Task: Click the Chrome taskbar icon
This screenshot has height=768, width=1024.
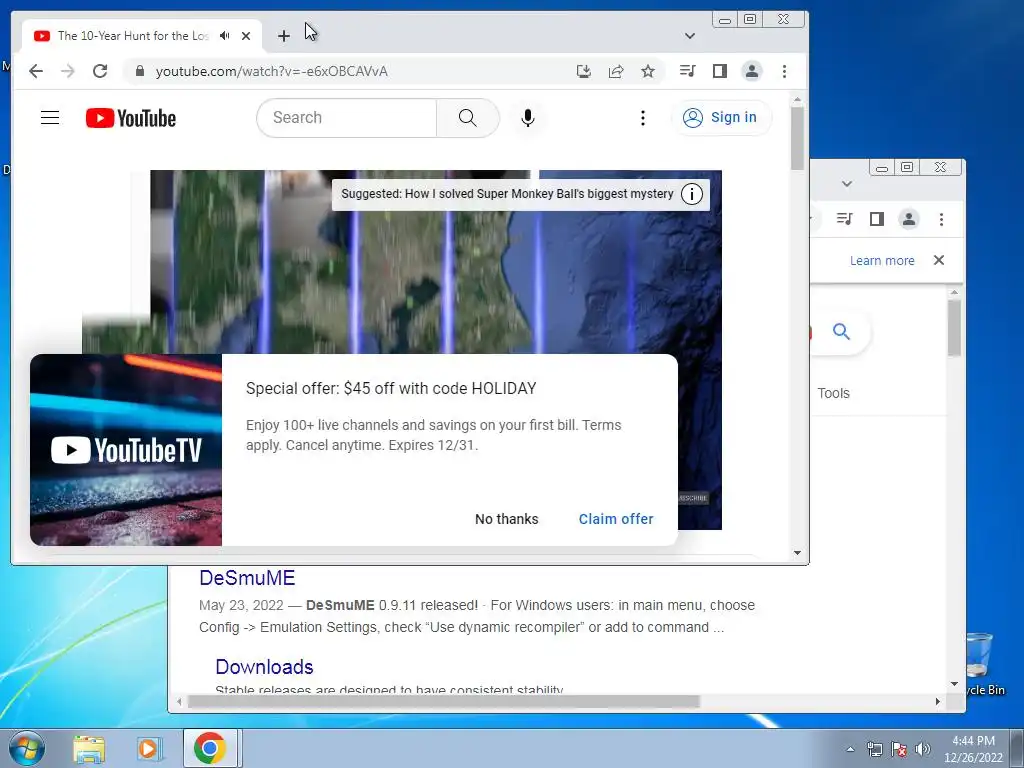Action: 210,748
